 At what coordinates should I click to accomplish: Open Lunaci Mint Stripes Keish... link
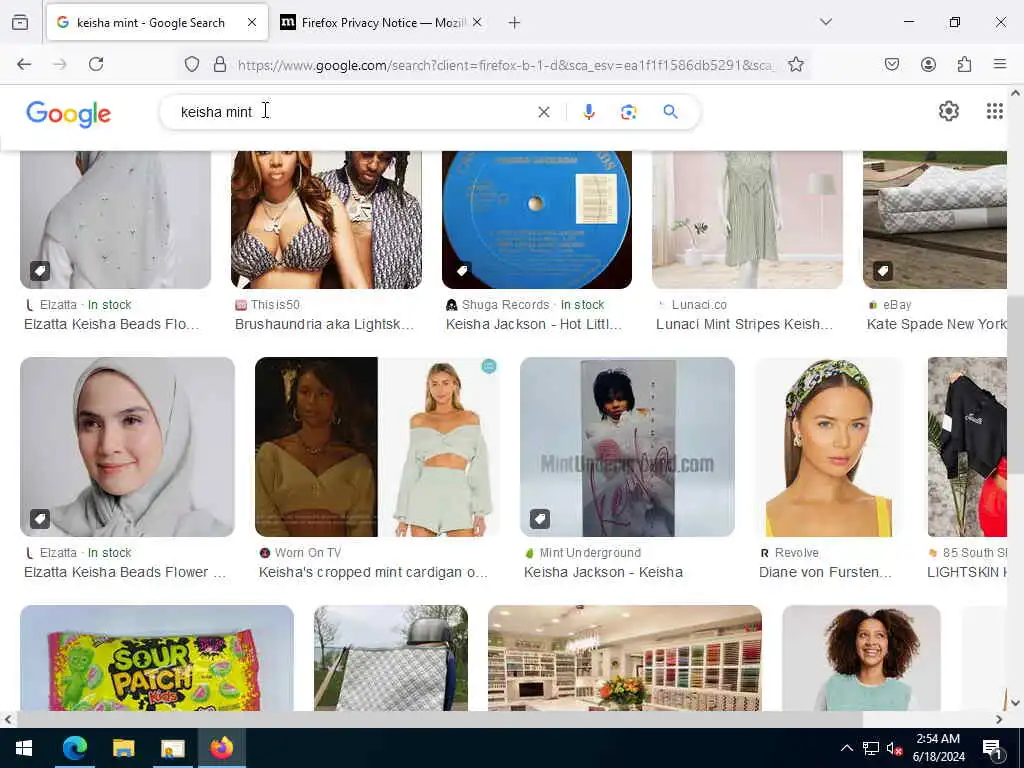pos(744,324)
